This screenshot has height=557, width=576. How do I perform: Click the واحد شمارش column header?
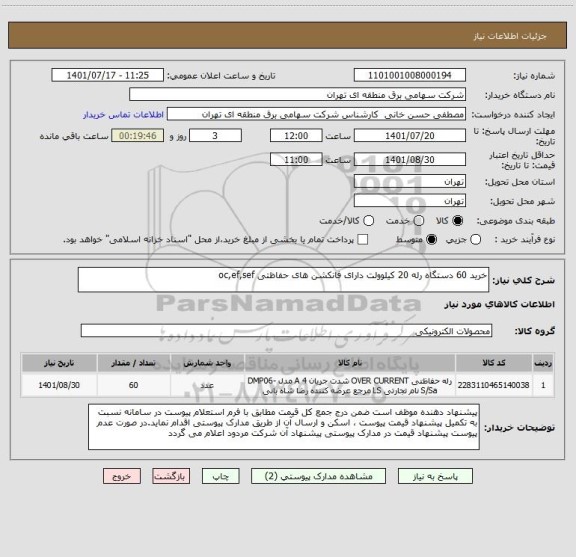click(207, 363)
